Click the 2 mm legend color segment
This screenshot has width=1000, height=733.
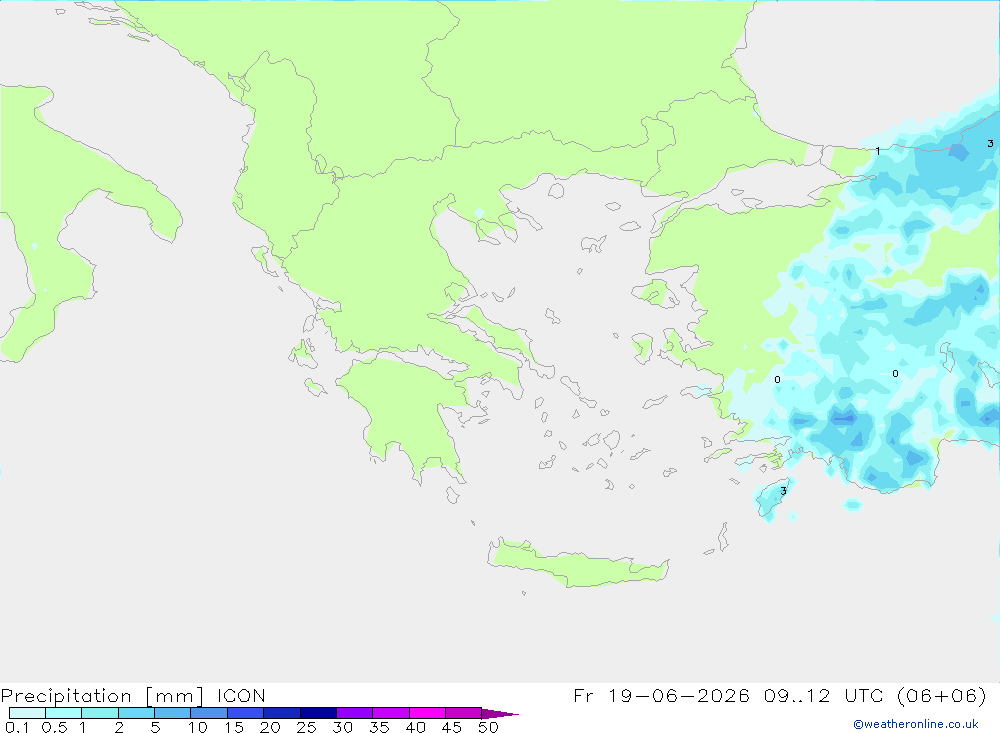tap(136, 713)
